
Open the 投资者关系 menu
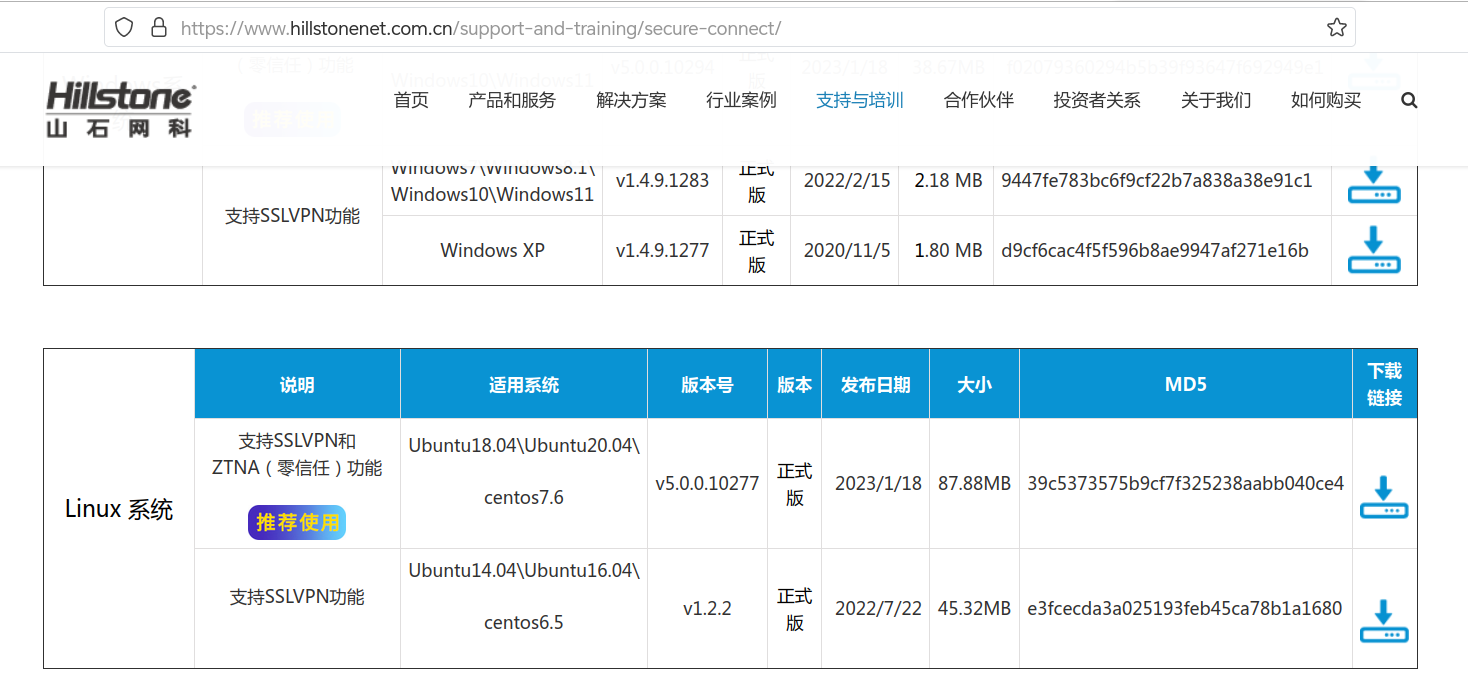(1096, 100)
